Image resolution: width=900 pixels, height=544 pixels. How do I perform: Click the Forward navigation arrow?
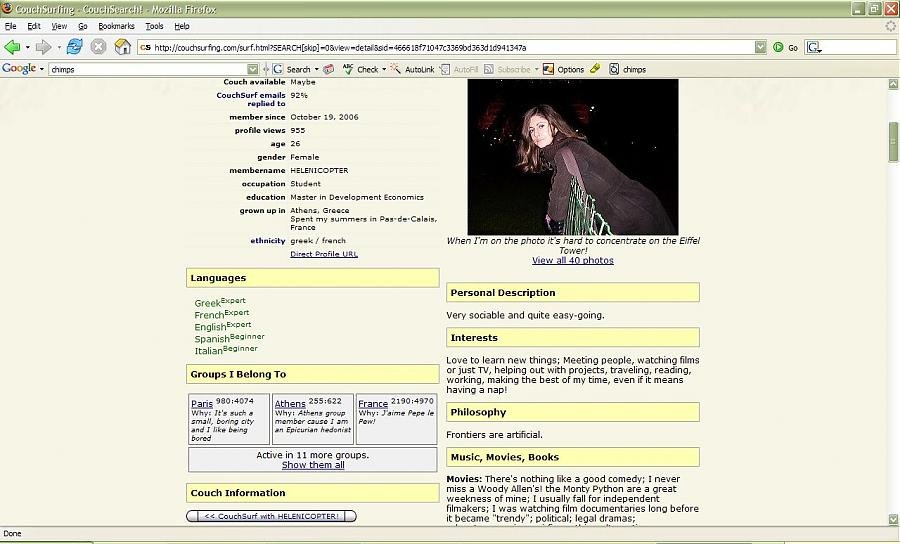(x=43, y=47)
